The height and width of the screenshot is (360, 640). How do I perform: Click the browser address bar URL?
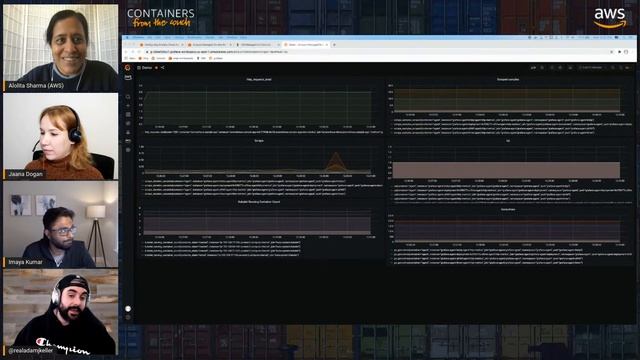(220, 52)
